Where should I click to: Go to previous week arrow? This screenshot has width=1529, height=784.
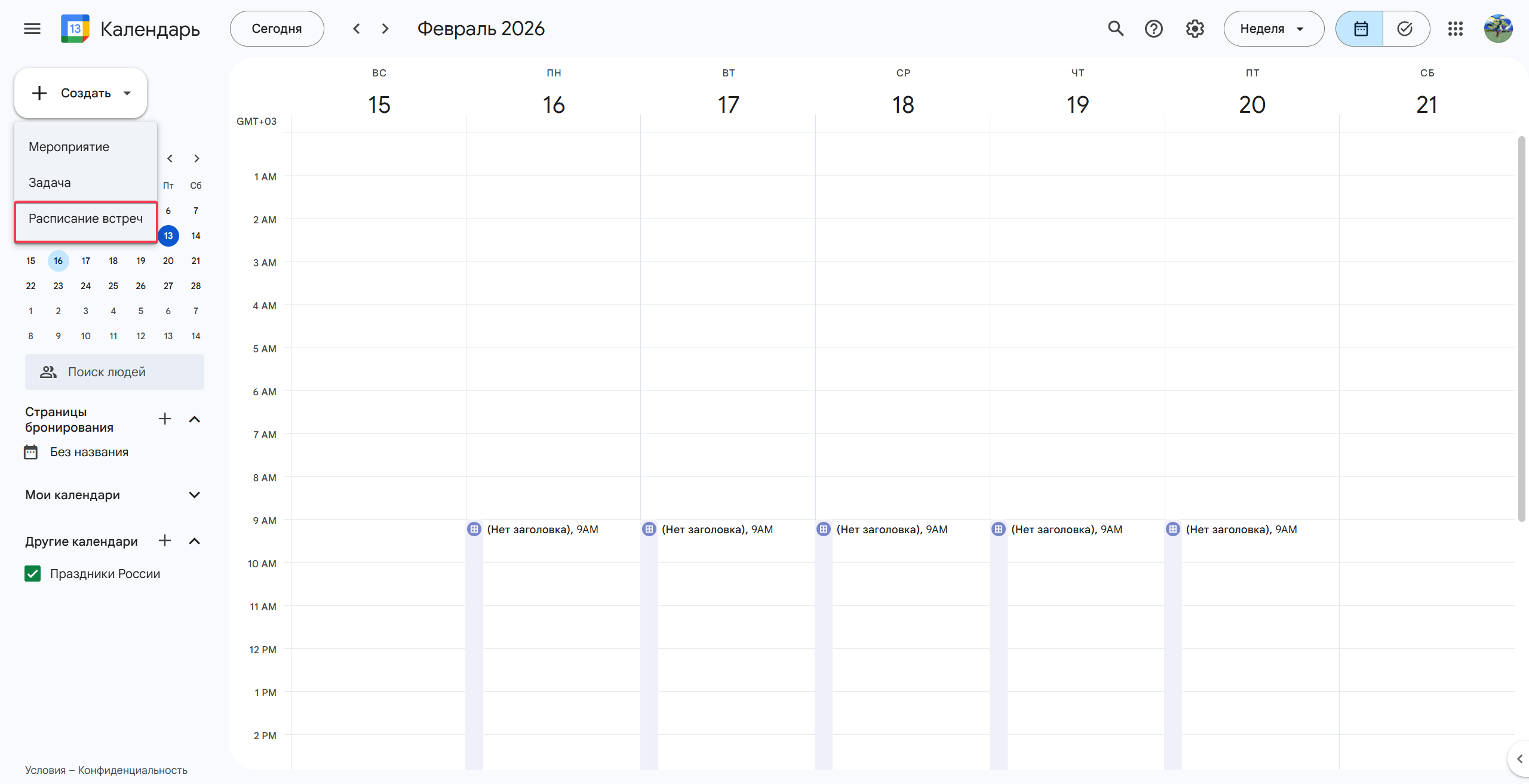point(357,29)
